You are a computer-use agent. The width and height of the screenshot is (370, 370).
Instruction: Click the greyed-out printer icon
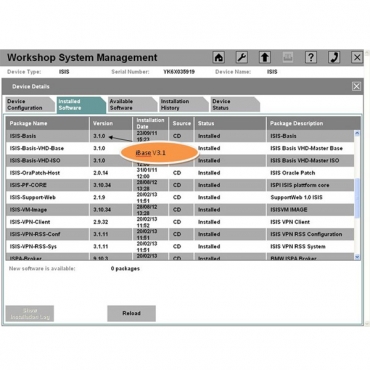288,57
